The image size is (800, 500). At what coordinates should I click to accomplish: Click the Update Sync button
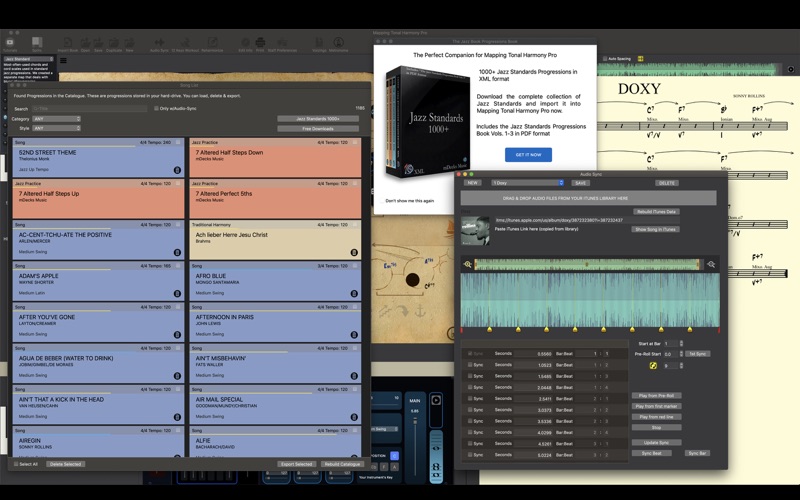click(x=656, y=442)
